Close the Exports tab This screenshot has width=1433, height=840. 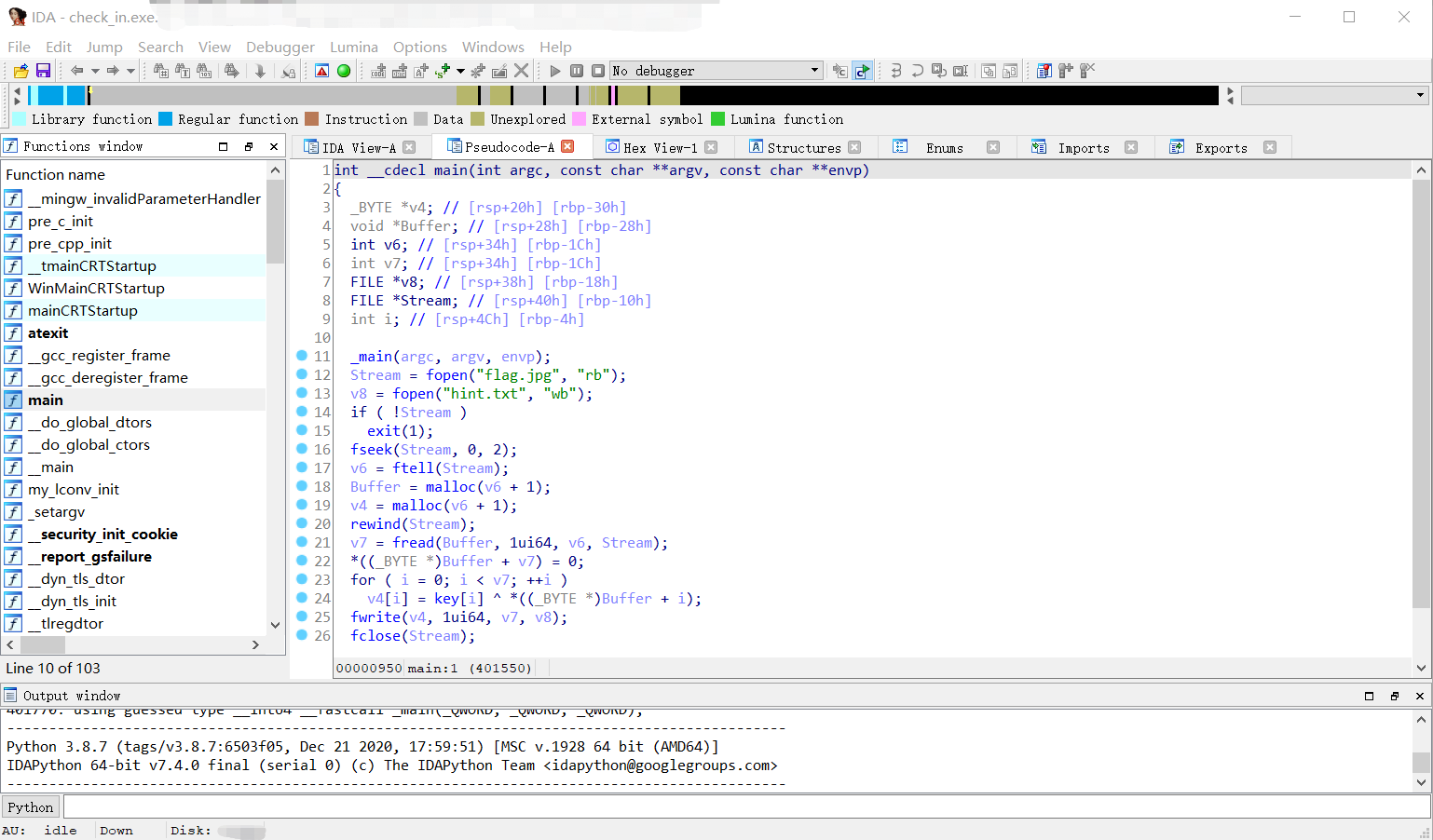point(1269,147)
